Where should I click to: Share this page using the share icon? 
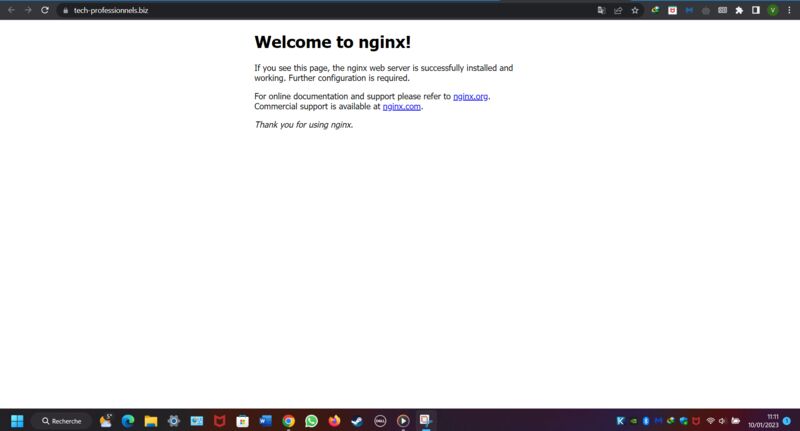(618, 10)
